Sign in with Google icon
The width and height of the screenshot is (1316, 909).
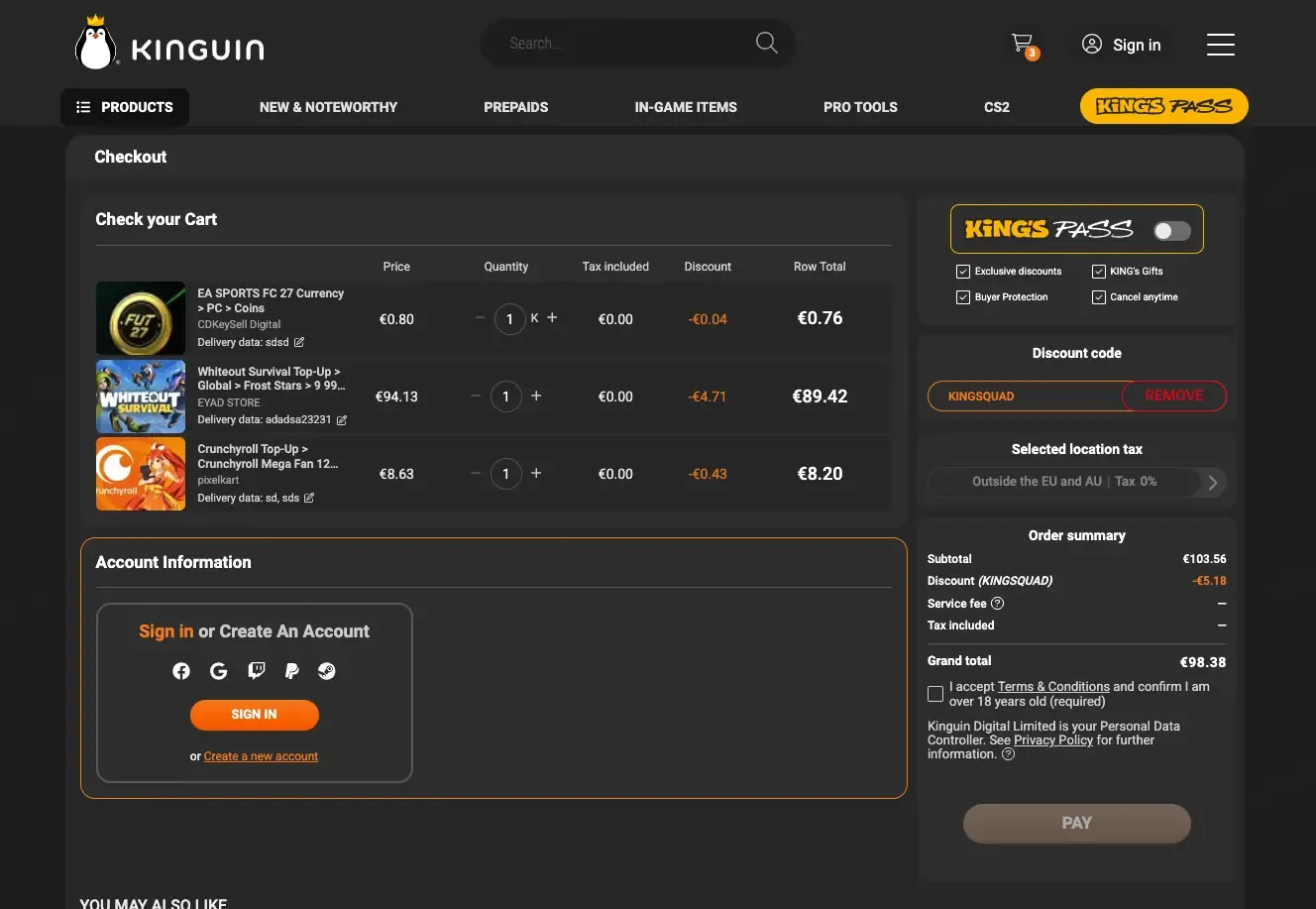[219, 671]
